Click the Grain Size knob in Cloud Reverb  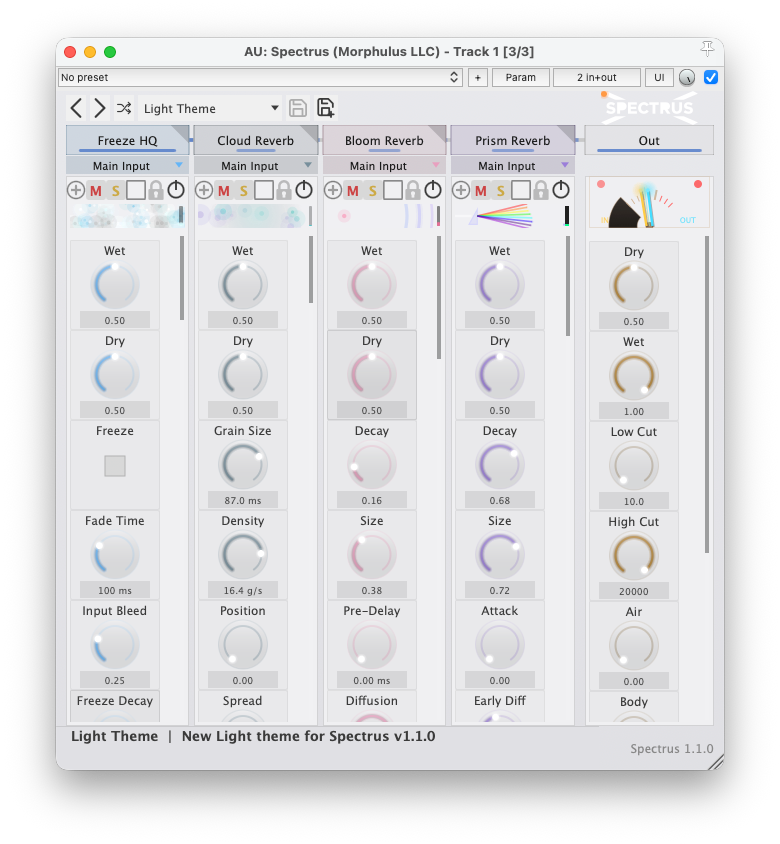tap(243, 464)
